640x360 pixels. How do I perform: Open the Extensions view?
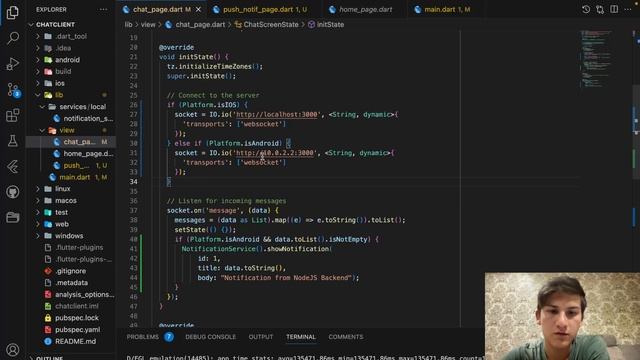coord(13,115)
